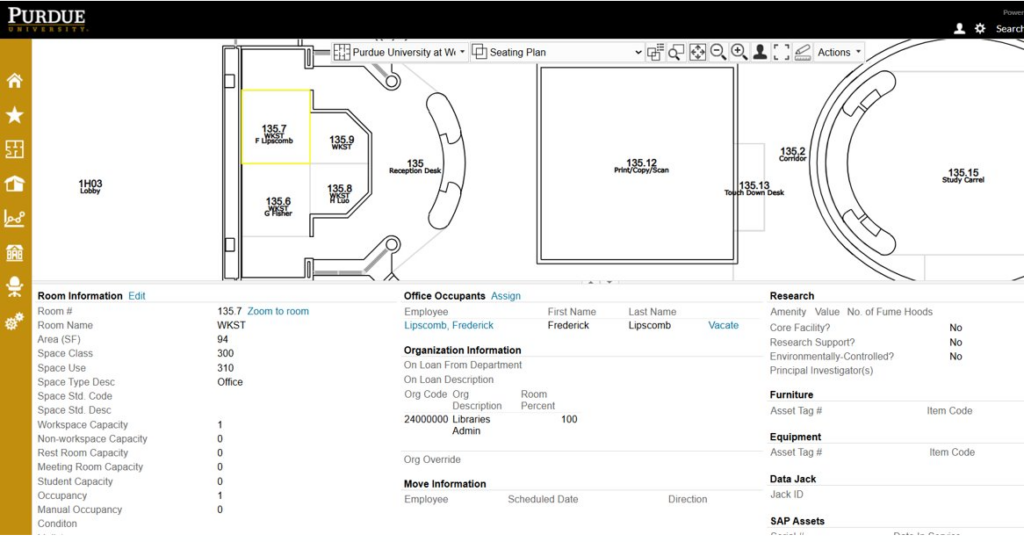Open gears configuration icon in sidebar
This screenshot has height=542, width=1024.
pos(14,321)
